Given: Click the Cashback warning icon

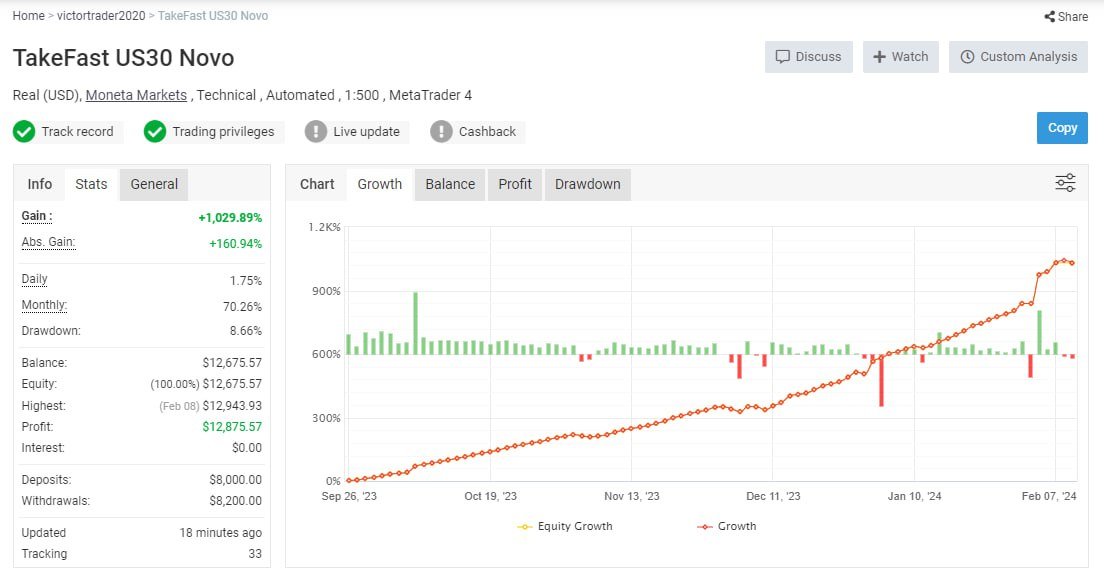Looking at the screenshot, I should [x=441, y=132].
